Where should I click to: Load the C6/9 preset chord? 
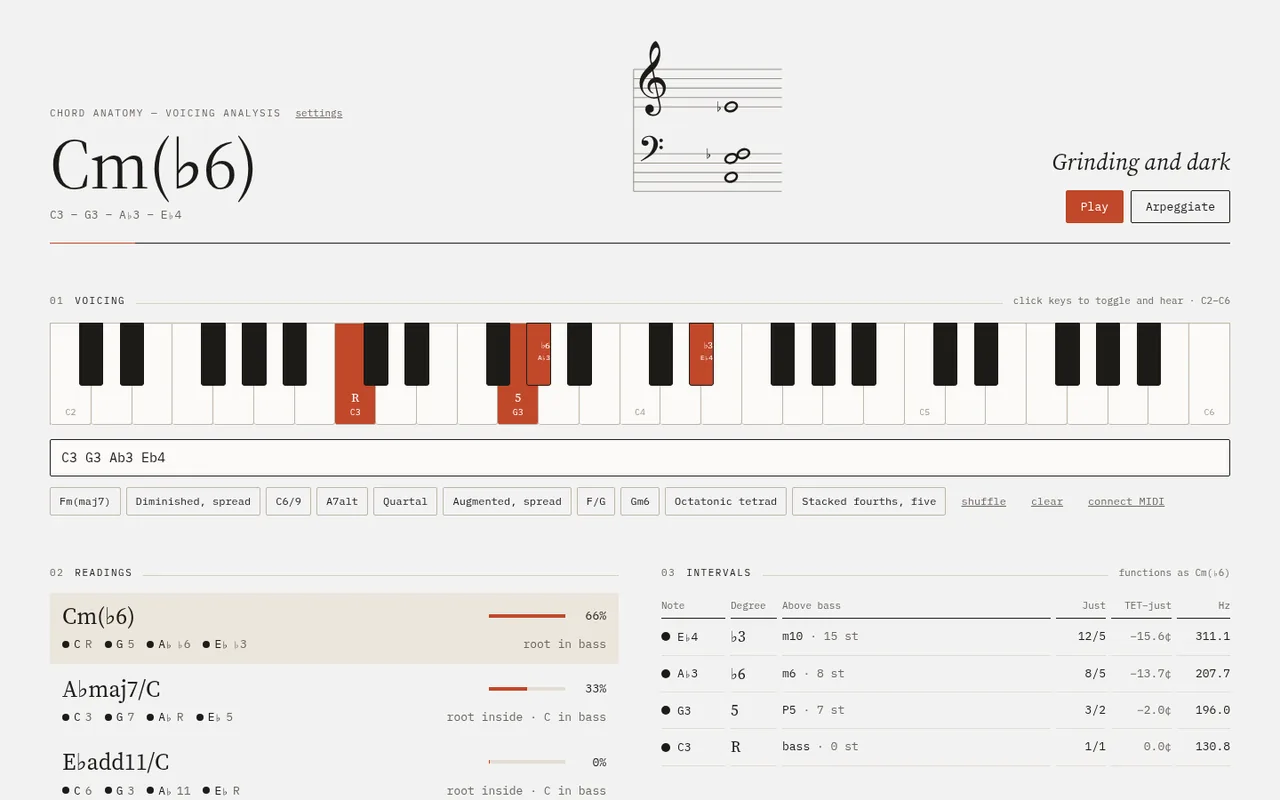(288, 501)
